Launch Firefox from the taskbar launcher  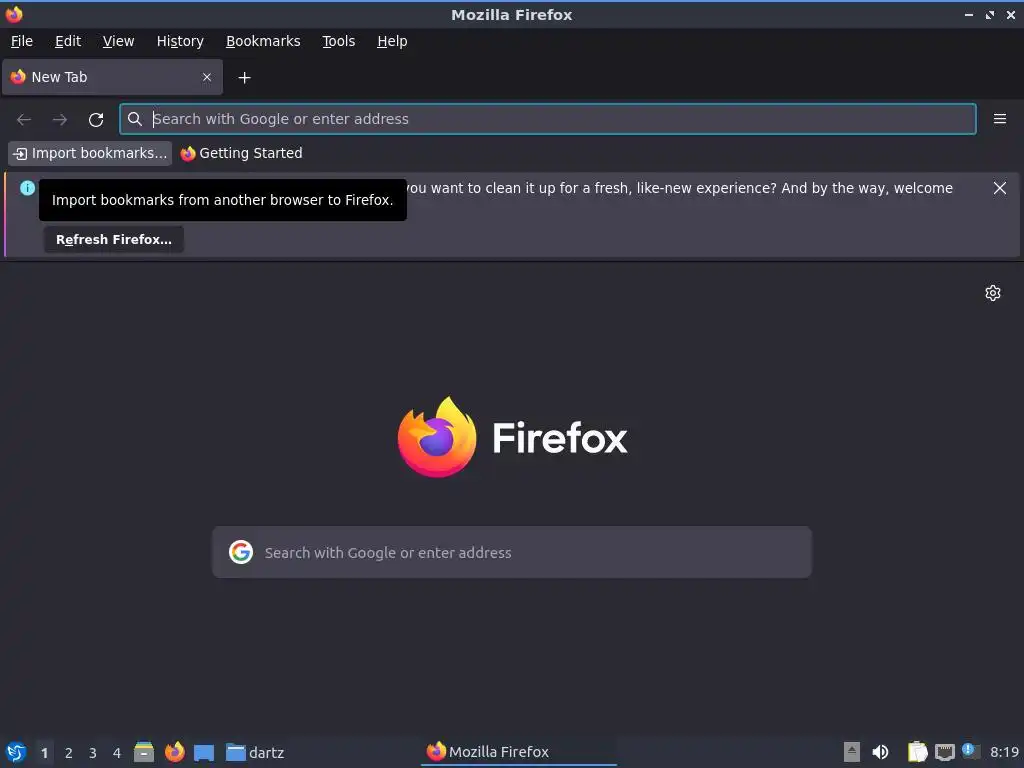pyautogui.click(x=174, y=752)
